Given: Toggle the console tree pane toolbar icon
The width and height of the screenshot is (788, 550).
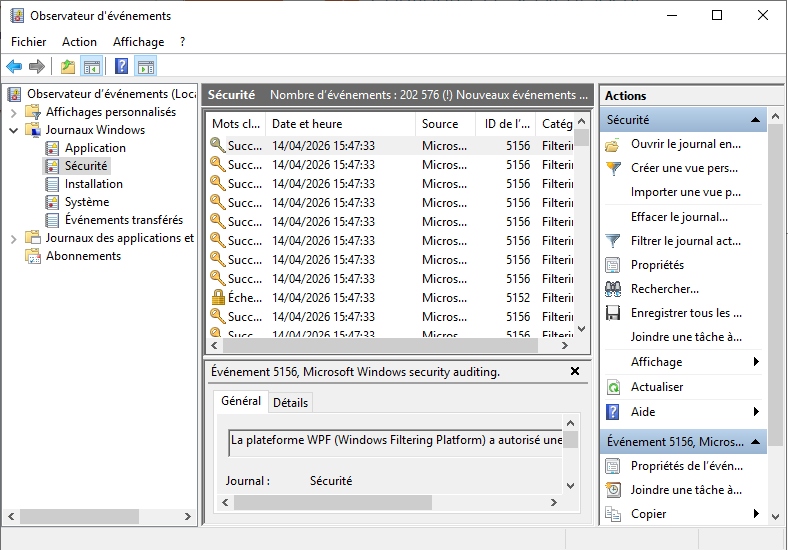Looking at the screenshot, I should (x=91, y=66).
